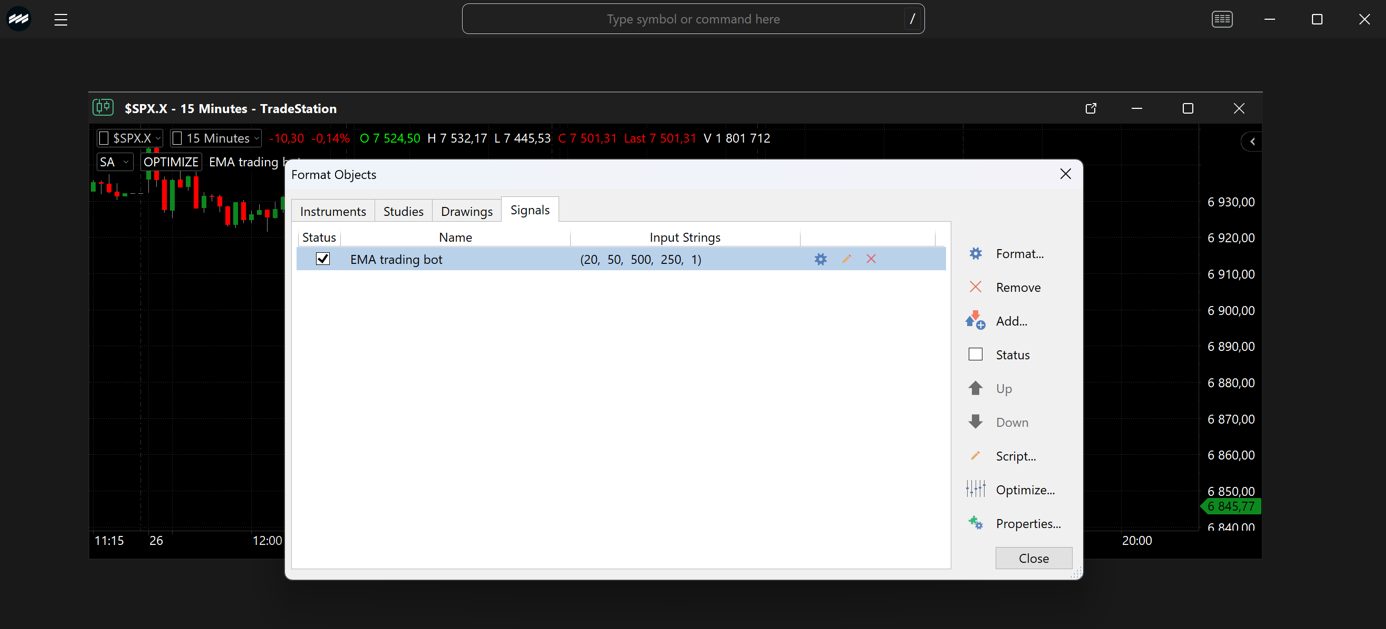The height and width of the screenshot is (629, 1386).
Task: Click the 20:00 time axis label
Action: pos(1137,540)
